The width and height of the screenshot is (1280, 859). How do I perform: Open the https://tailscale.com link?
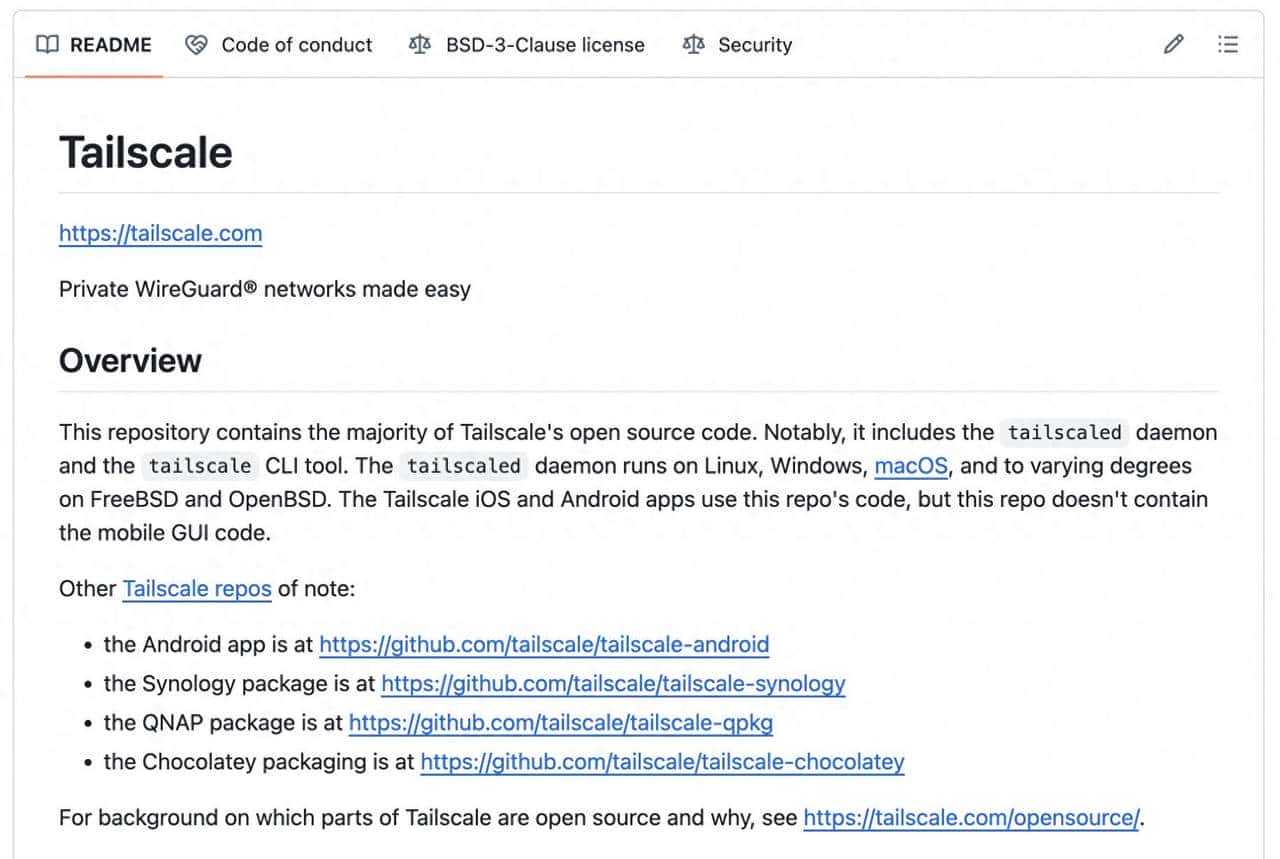click(x=160, y=234)
